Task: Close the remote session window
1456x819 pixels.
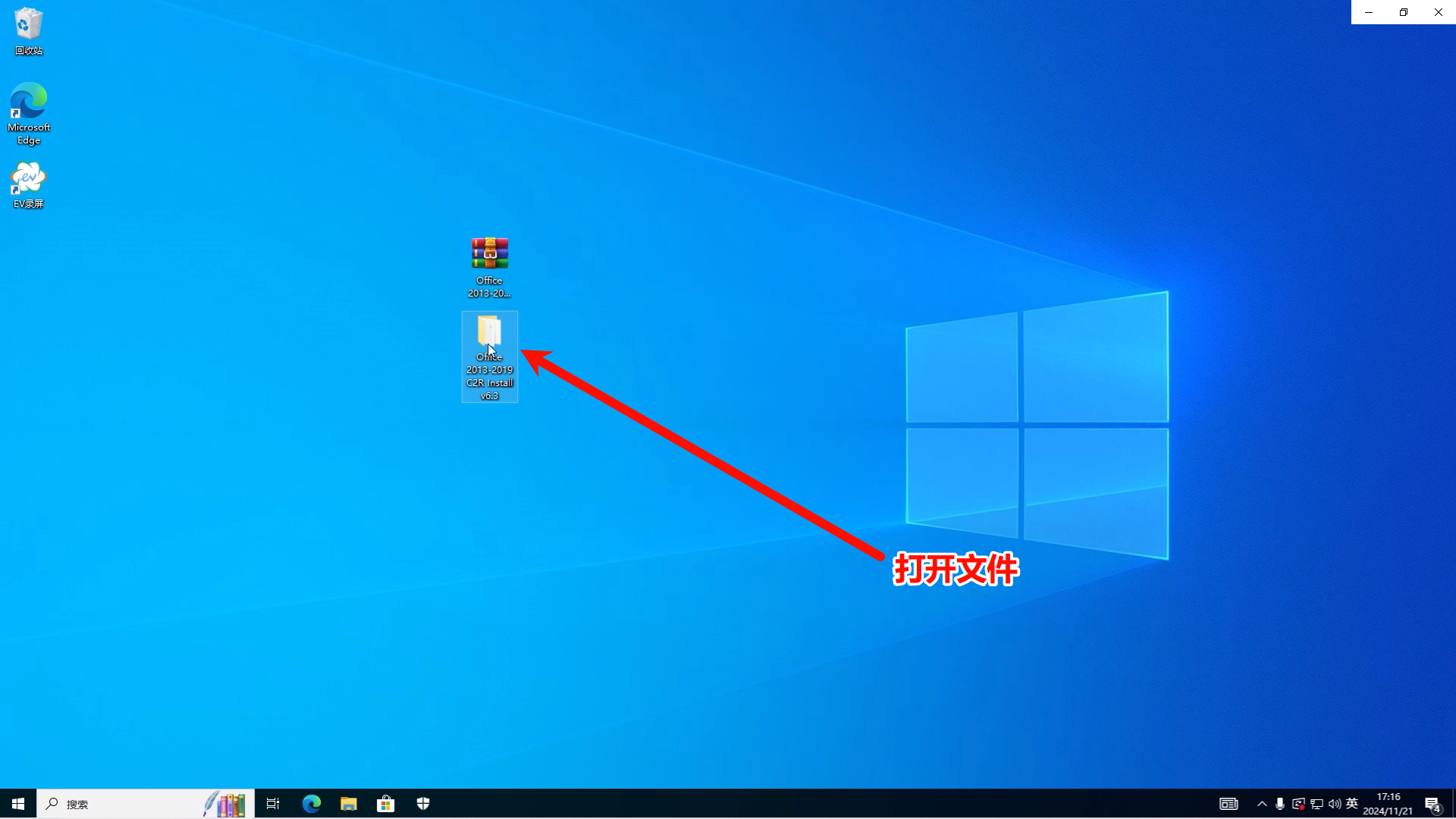Action: coord(1439,12)
